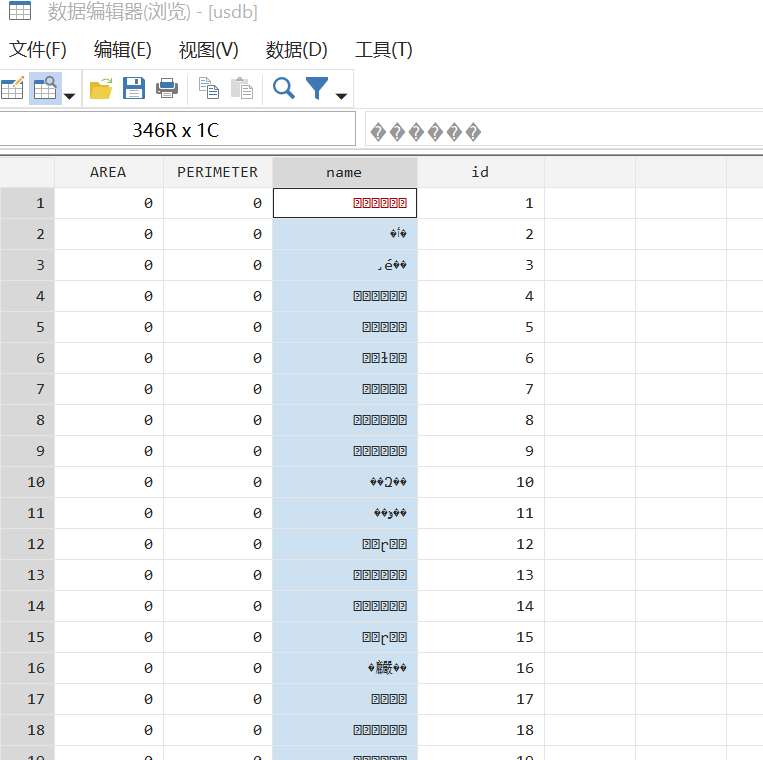This screenshot has width=763, height=760.
Task: Click the id cell showing 2
Action: [x=481, y=234]
